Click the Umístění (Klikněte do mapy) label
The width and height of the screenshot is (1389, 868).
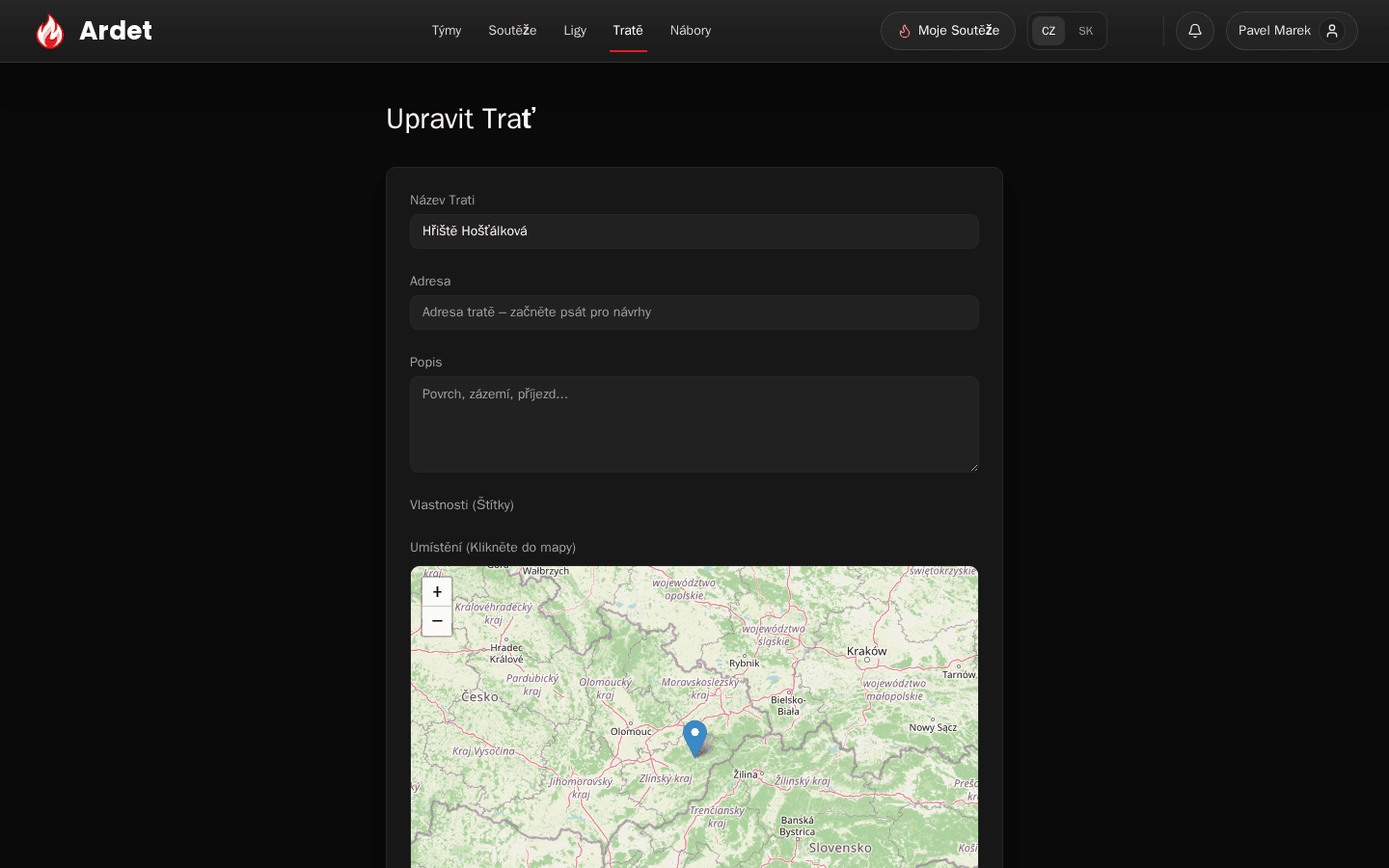click(x=493, y=547)
